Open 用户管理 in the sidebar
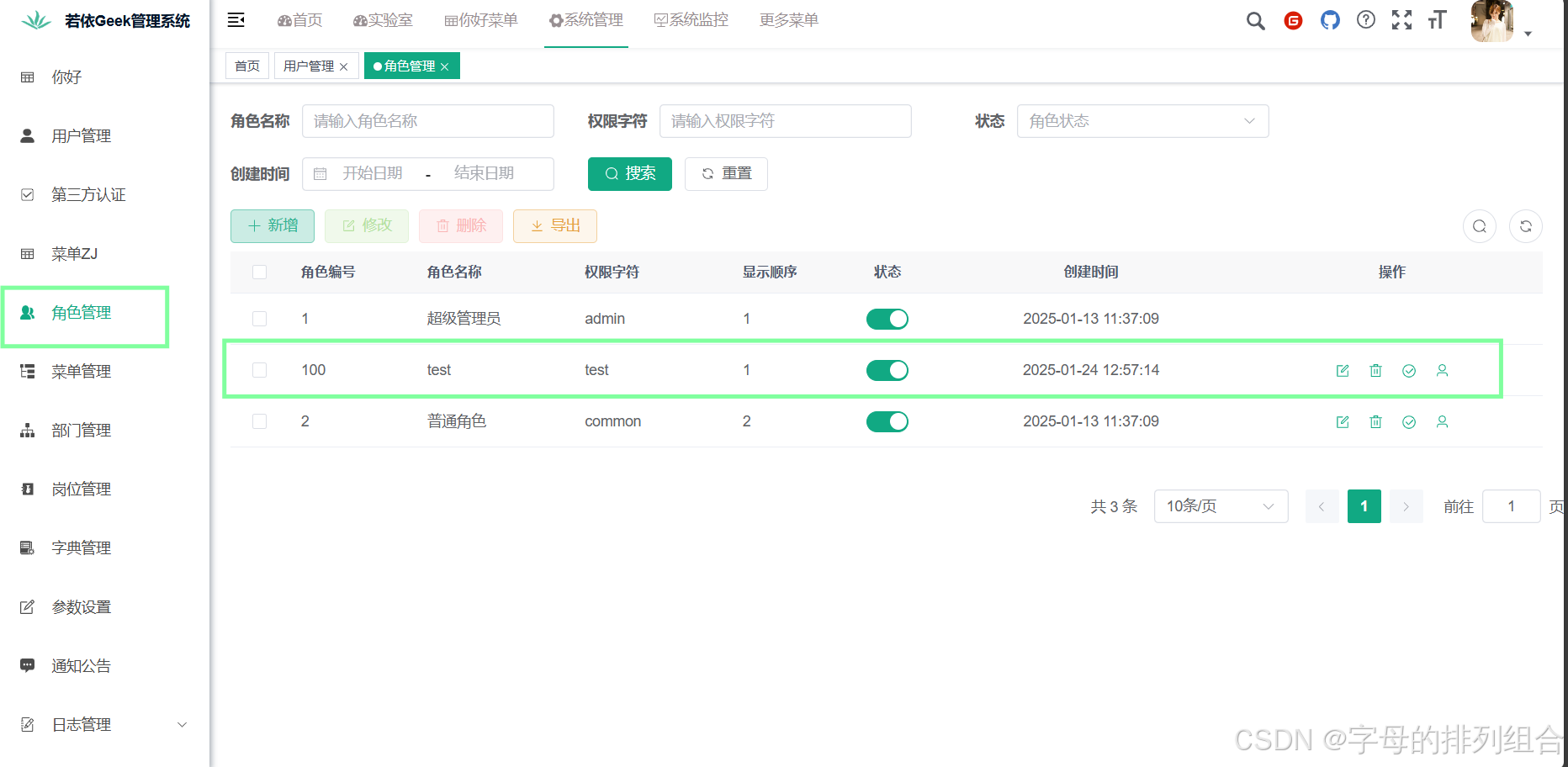This screenshot has width=1568, height=767. click(104, 136)
